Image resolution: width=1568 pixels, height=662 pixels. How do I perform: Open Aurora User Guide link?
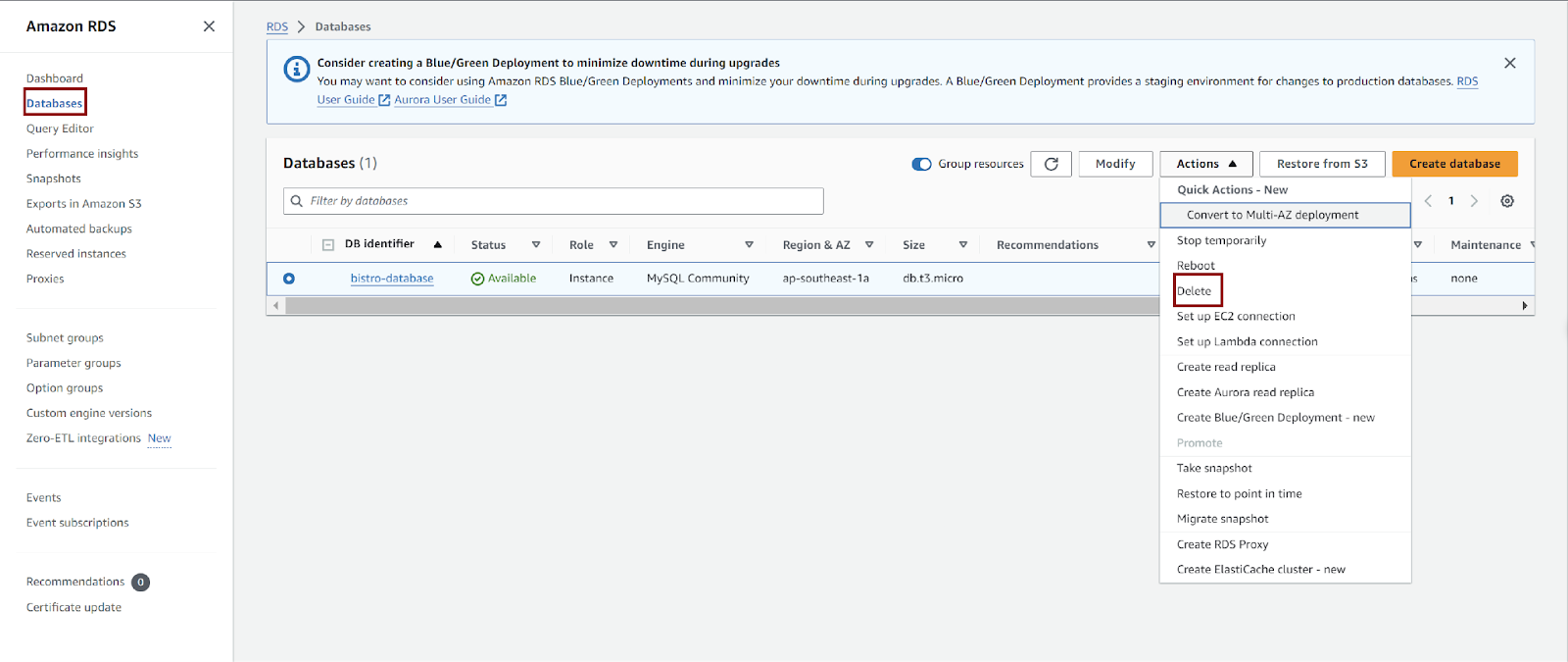443,100
